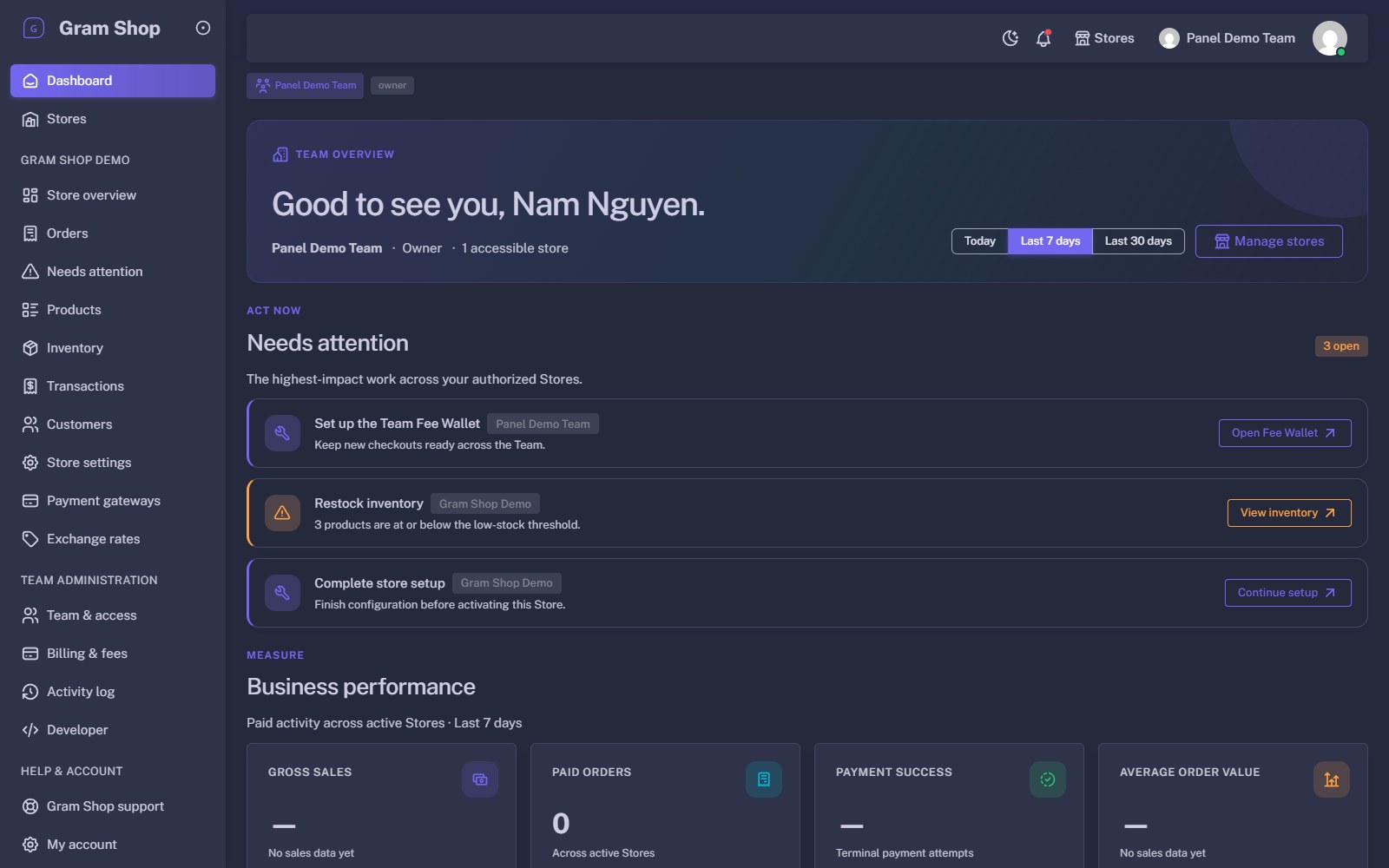This screenshot has height=868, width=1389.
Task: Click the Gram Shop support lifebuoy icon
Action: pyautogui.click(x=30, y=806)
